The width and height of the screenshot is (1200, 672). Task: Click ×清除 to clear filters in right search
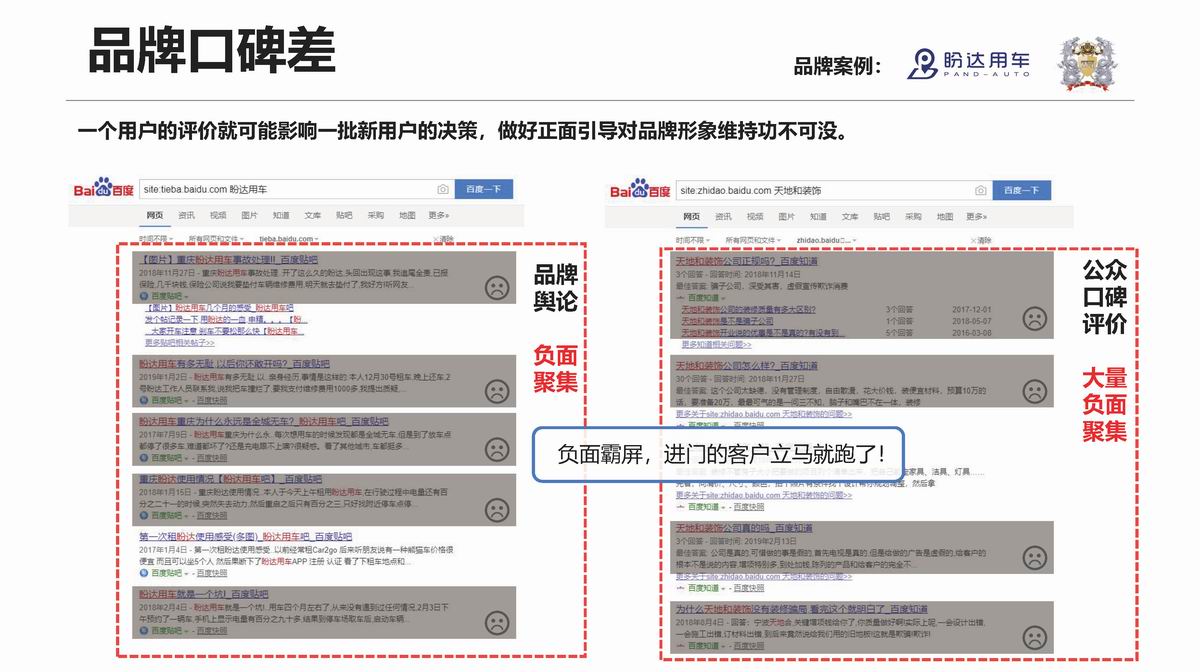click(981, 240)
